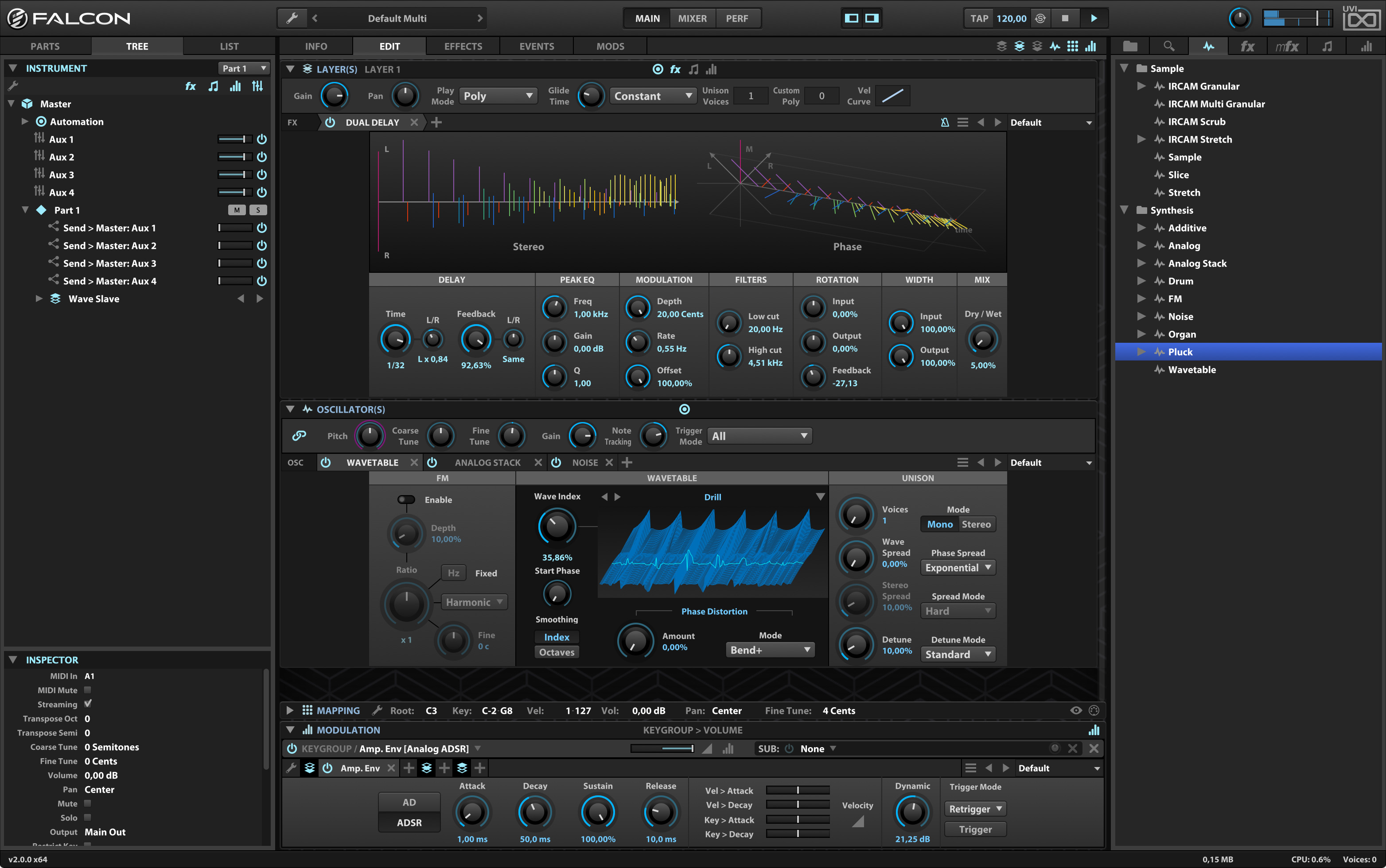
Task: Open the file browser folder icon
Action: [1130, 46]
